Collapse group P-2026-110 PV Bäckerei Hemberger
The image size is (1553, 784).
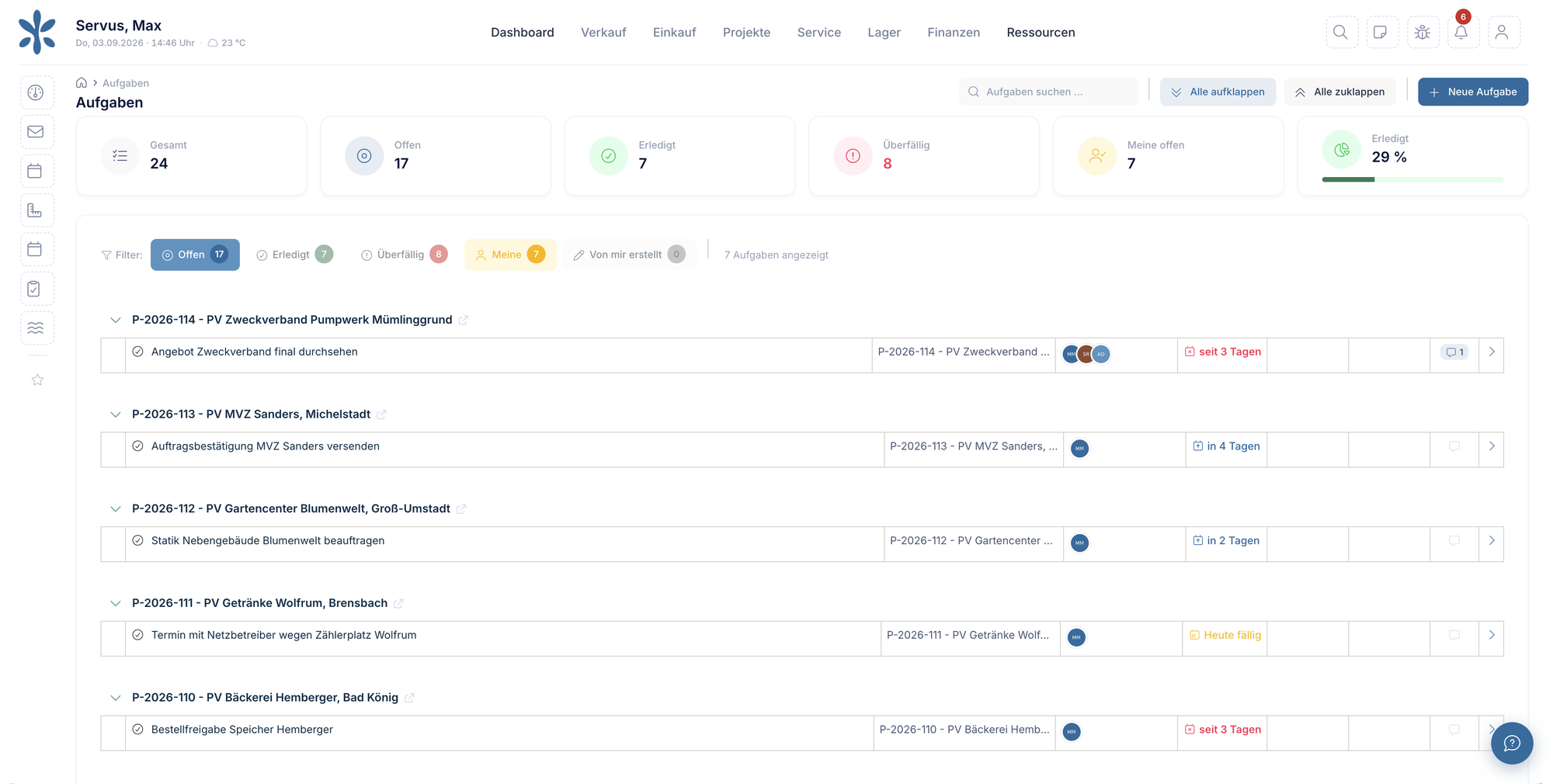click(x=116, y=698)
